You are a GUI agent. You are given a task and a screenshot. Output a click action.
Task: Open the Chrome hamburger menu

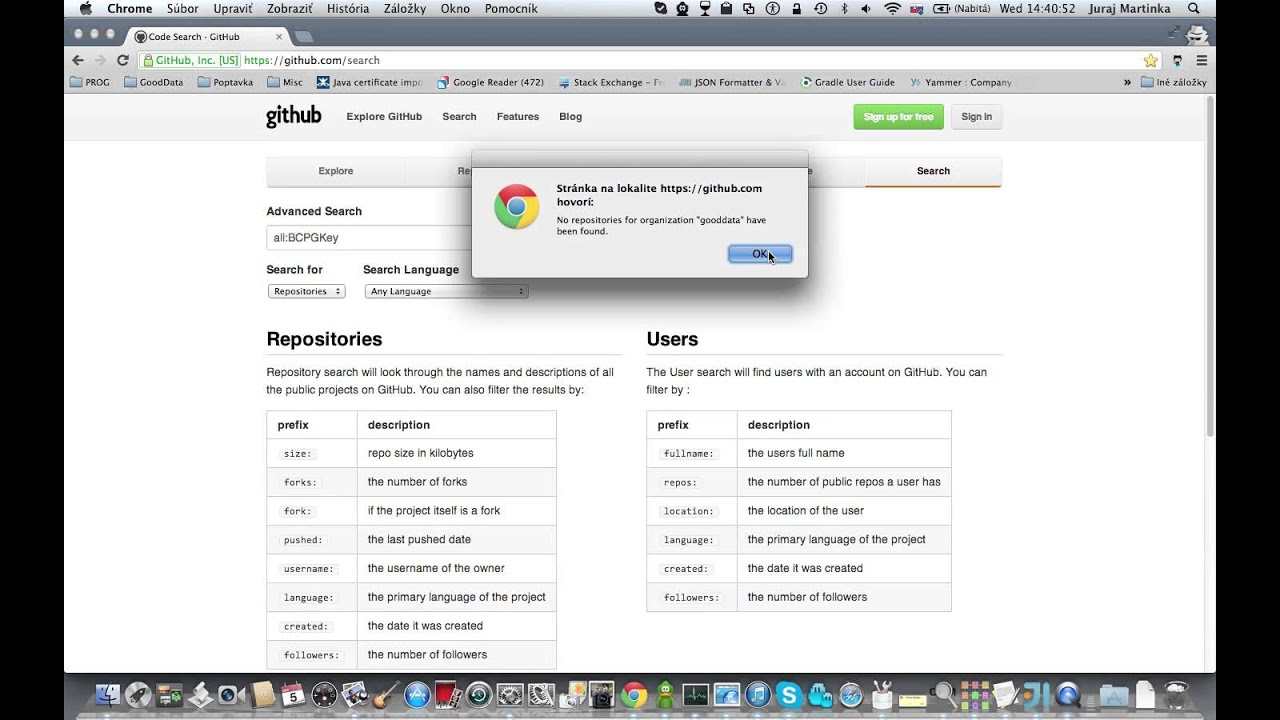click(x=1202, y=60)
